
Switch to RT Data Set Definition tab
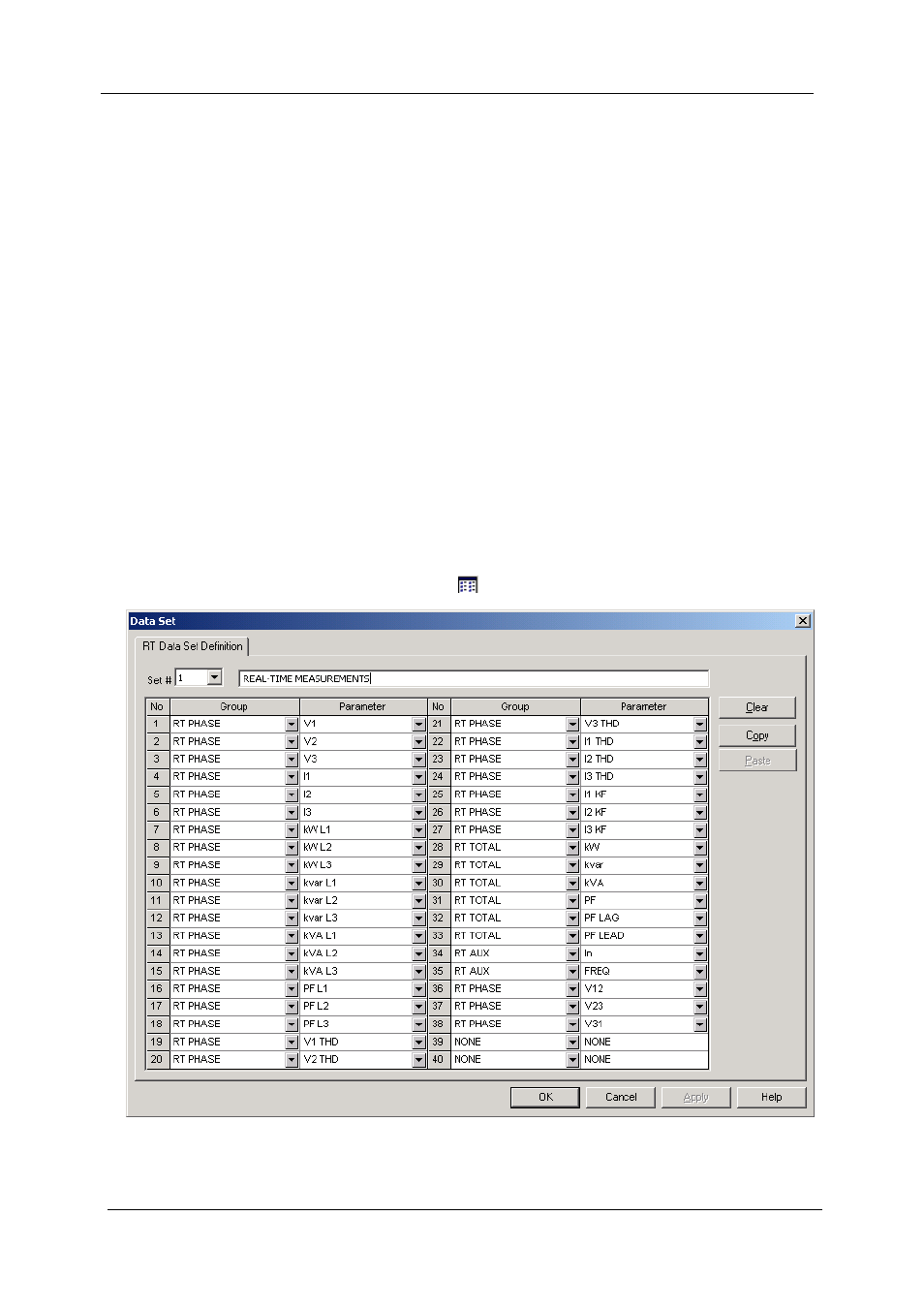pyautogui.click(x=193, y=646)
